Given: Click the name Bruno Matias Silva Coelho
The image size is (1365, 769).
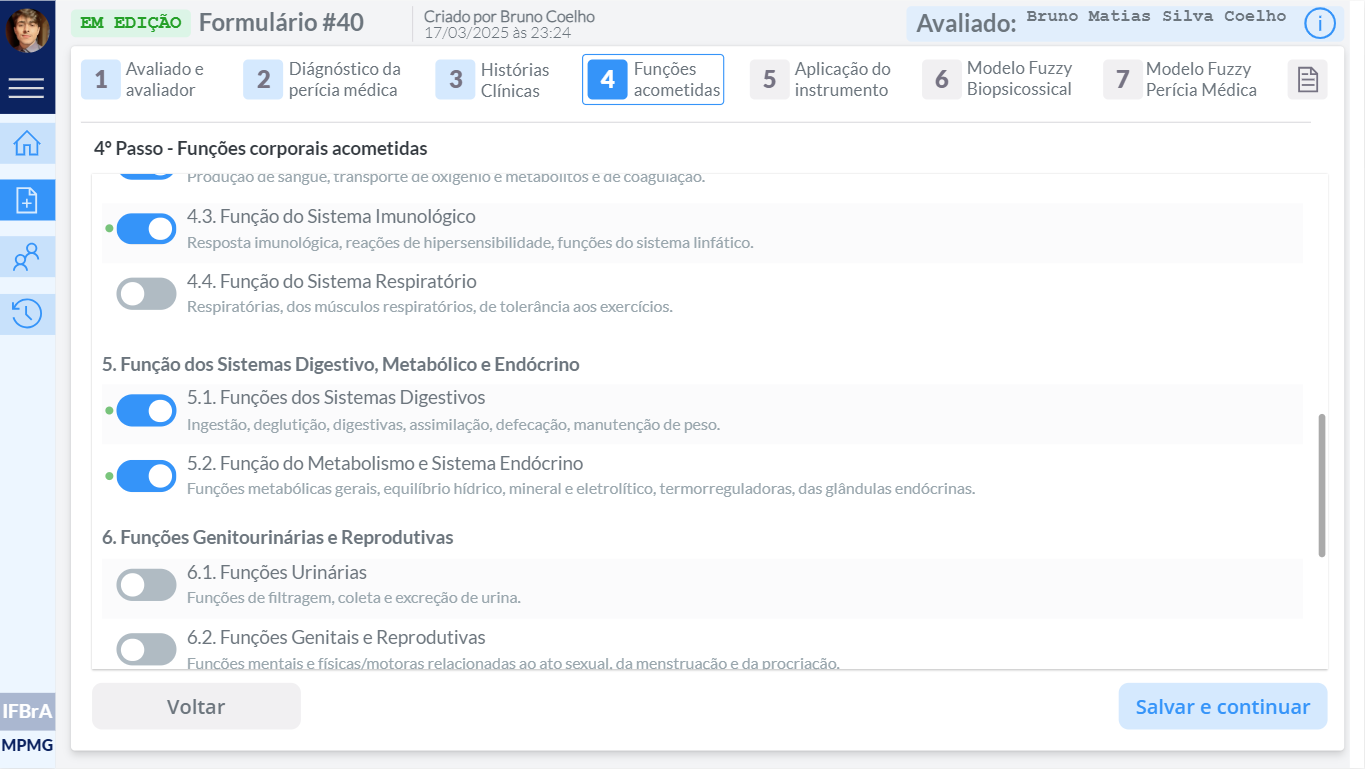Looking at the screenshot, I should point(1156,17).
